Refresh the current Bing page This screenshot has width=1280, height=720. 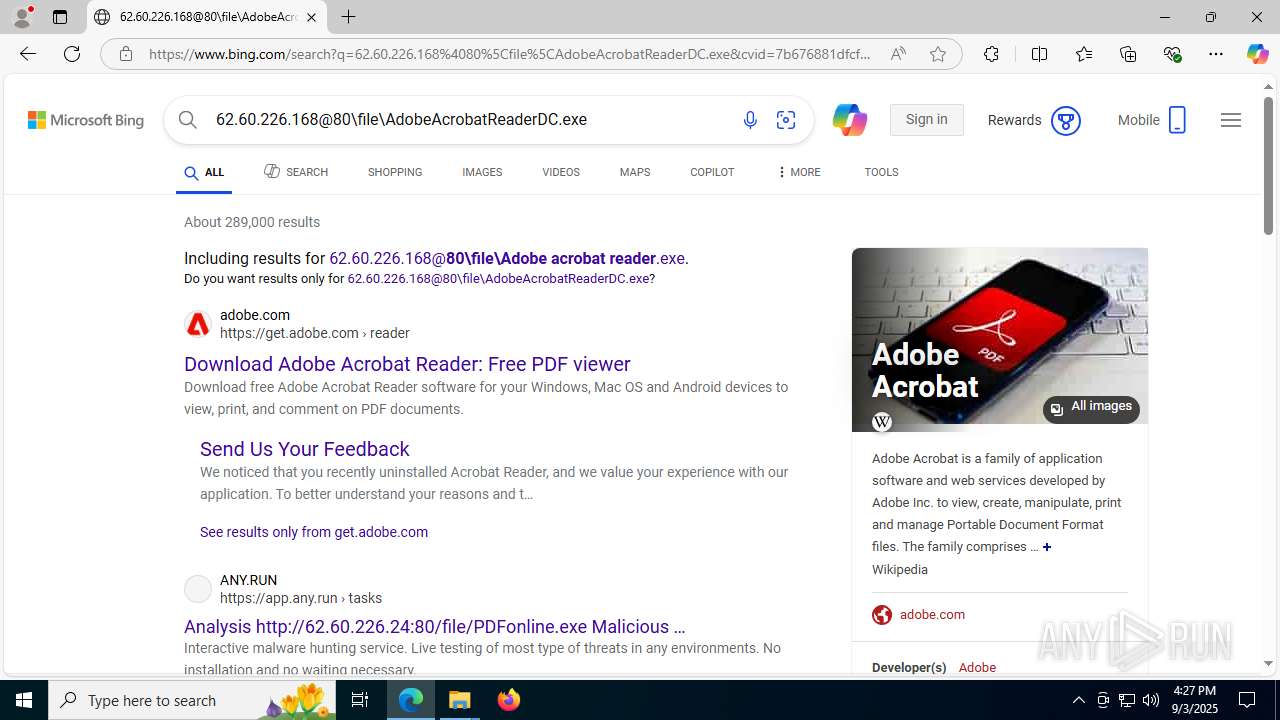click(72, 54)
